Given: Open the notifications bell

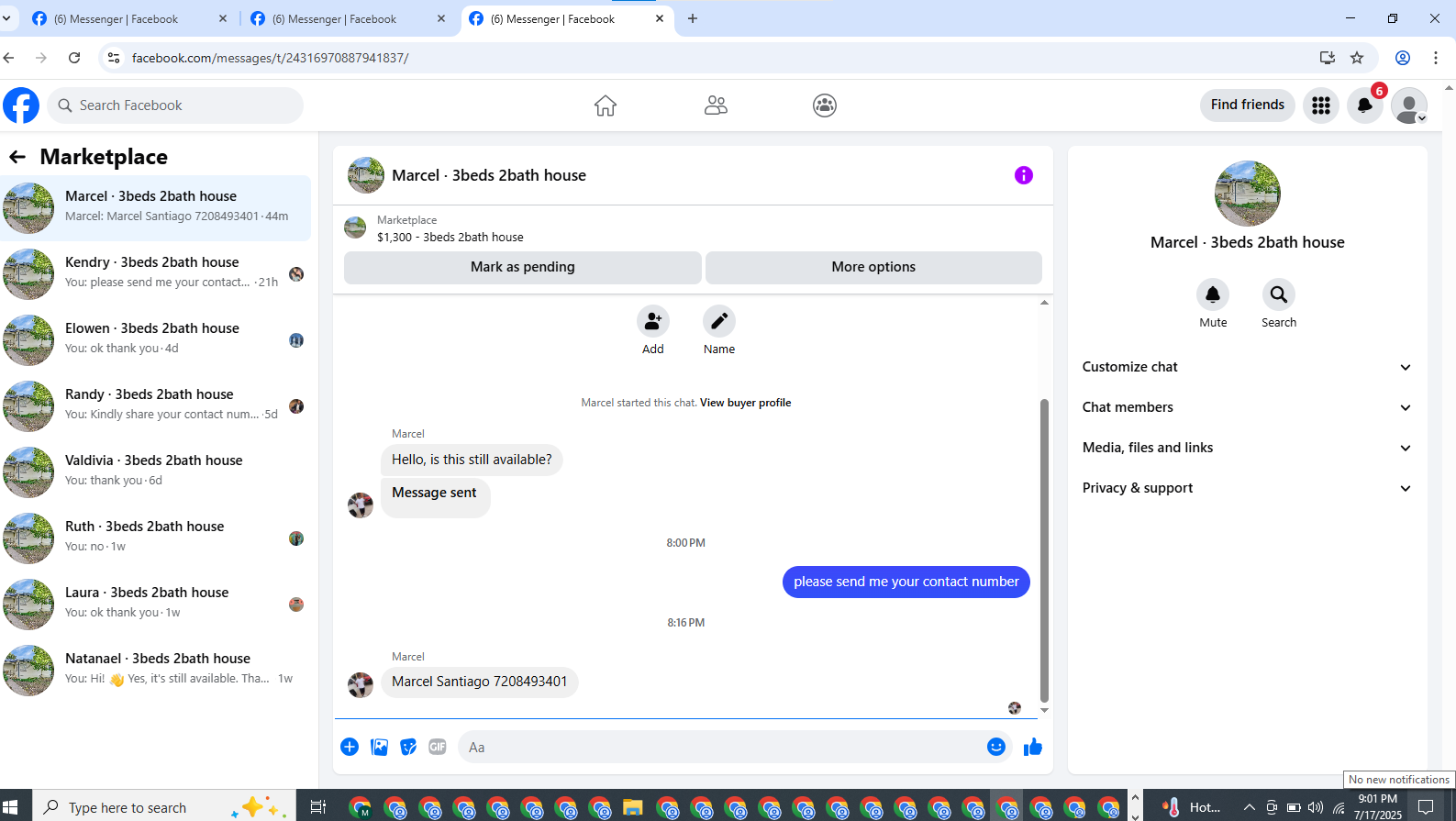Looking at the screenshot, I should click(1365, 105).
